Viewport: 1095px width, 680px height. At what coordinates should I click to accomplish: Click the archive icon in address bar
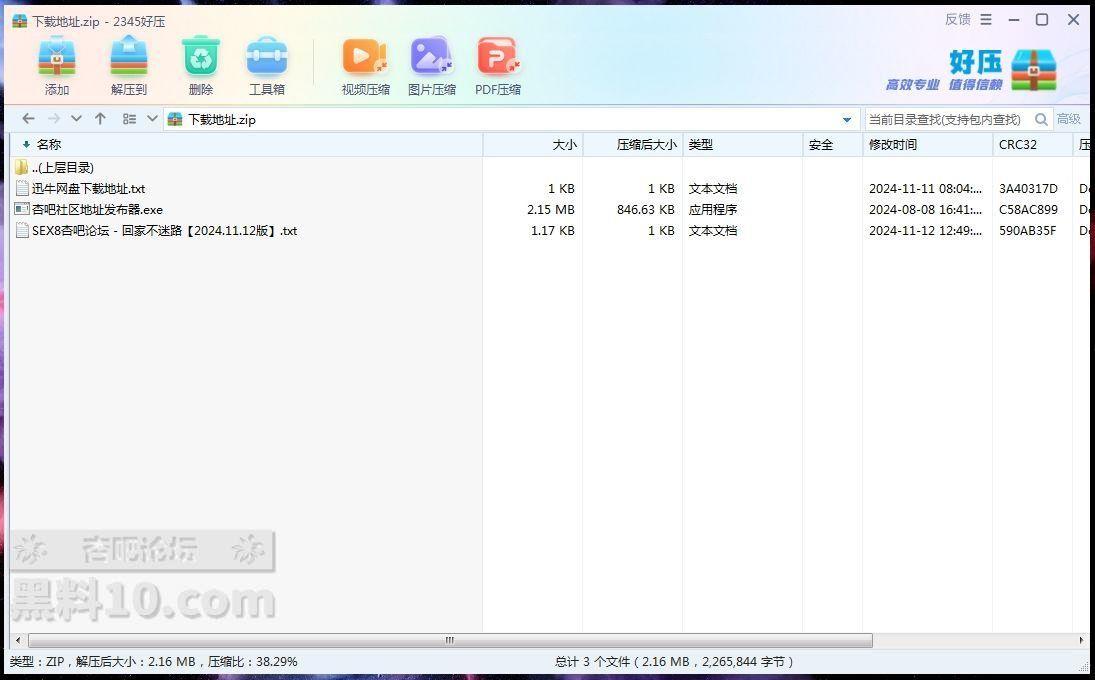[175, 119]
